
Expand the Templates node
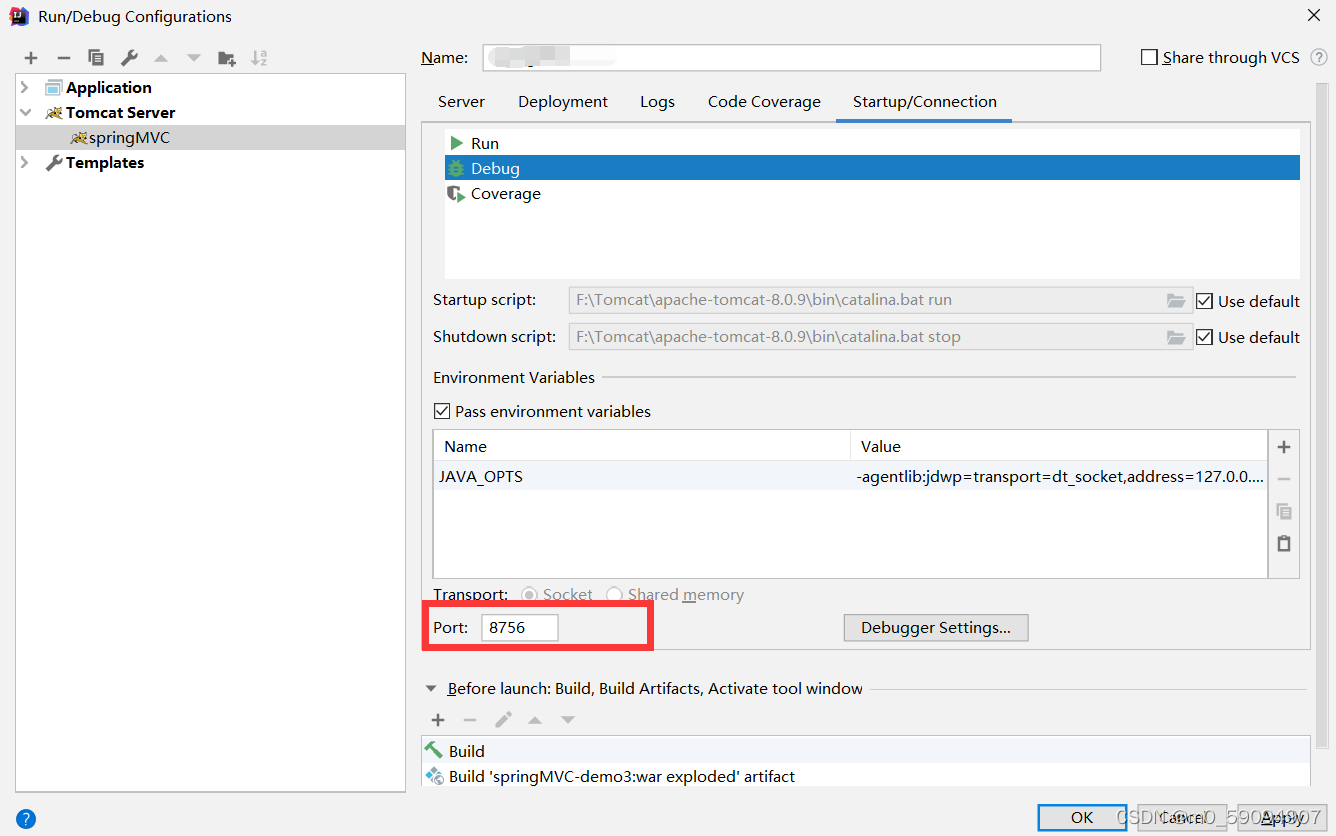23,162
